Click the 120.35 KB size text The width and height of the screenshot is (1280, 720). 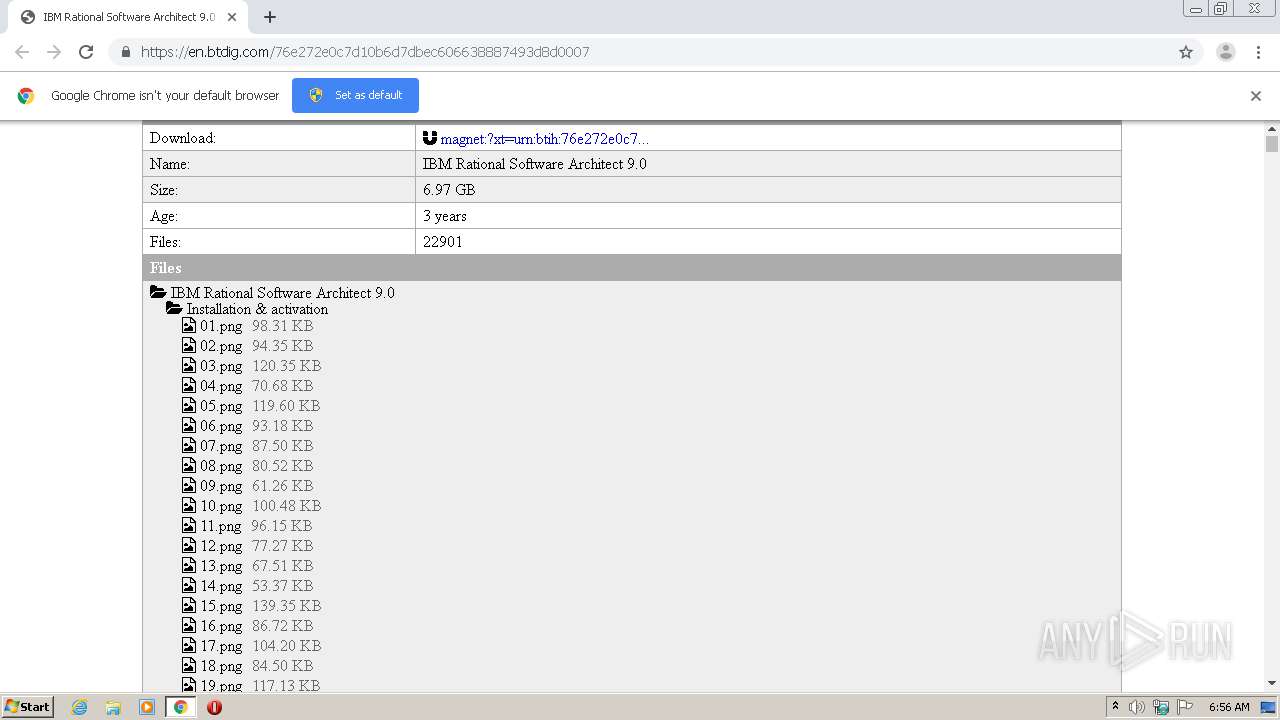tap(286, 366)
